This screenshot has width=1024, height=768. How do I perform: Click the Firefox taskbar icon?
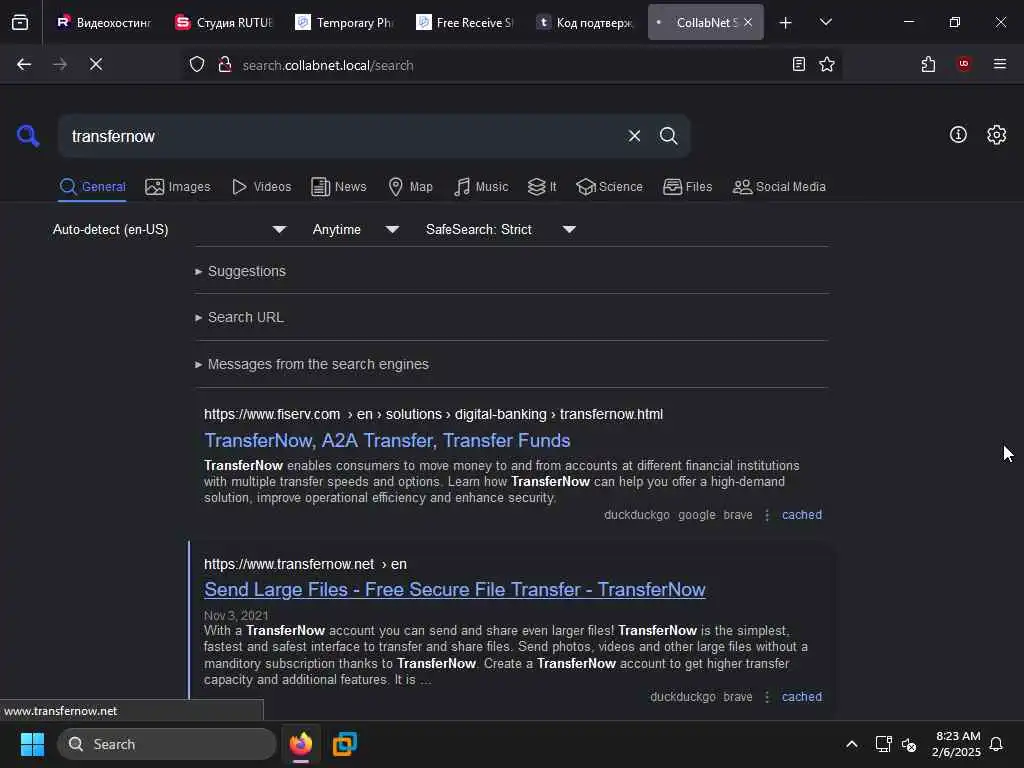301,744
